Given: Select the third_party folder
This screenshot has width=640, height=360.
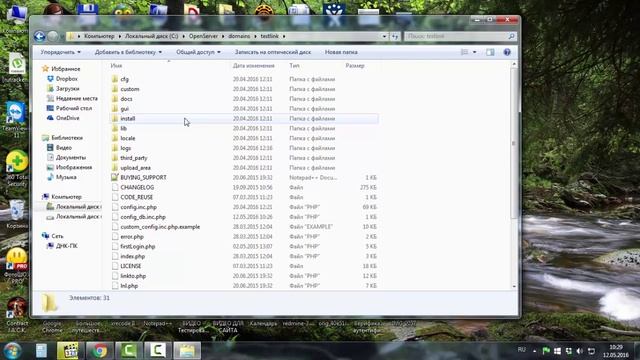Looking at the screenshot, I should pyautogui.click(x=134, y=158).
